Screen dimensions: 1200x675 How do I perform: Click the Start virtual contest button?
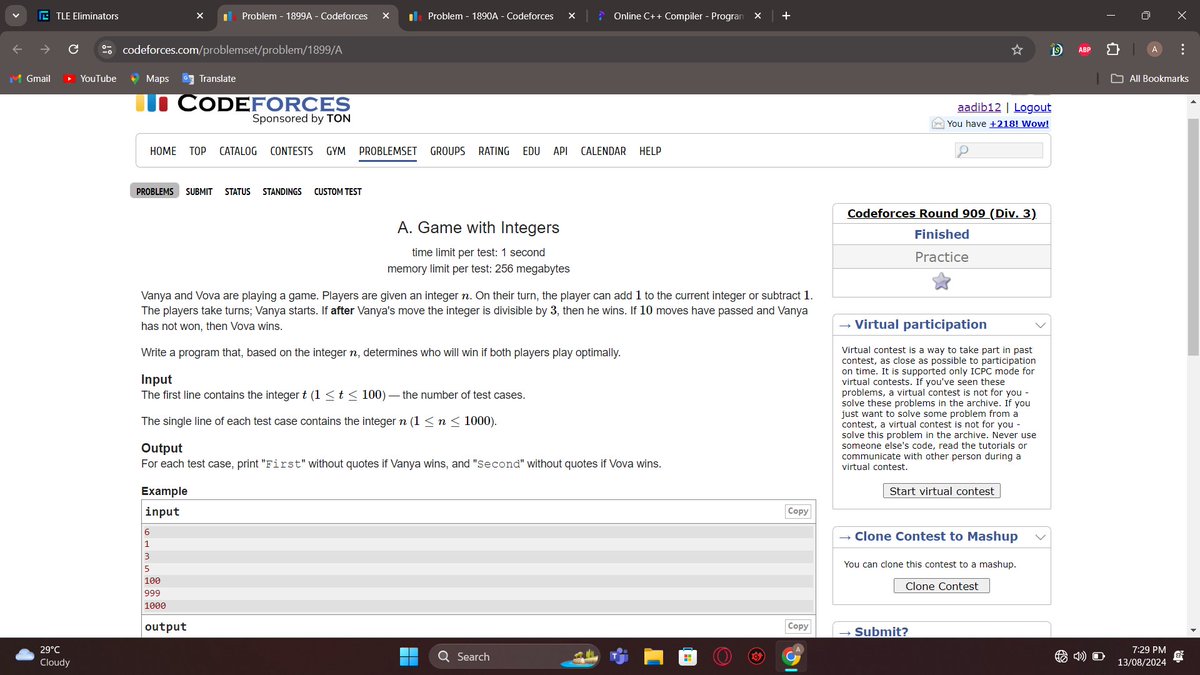point(942,491)
